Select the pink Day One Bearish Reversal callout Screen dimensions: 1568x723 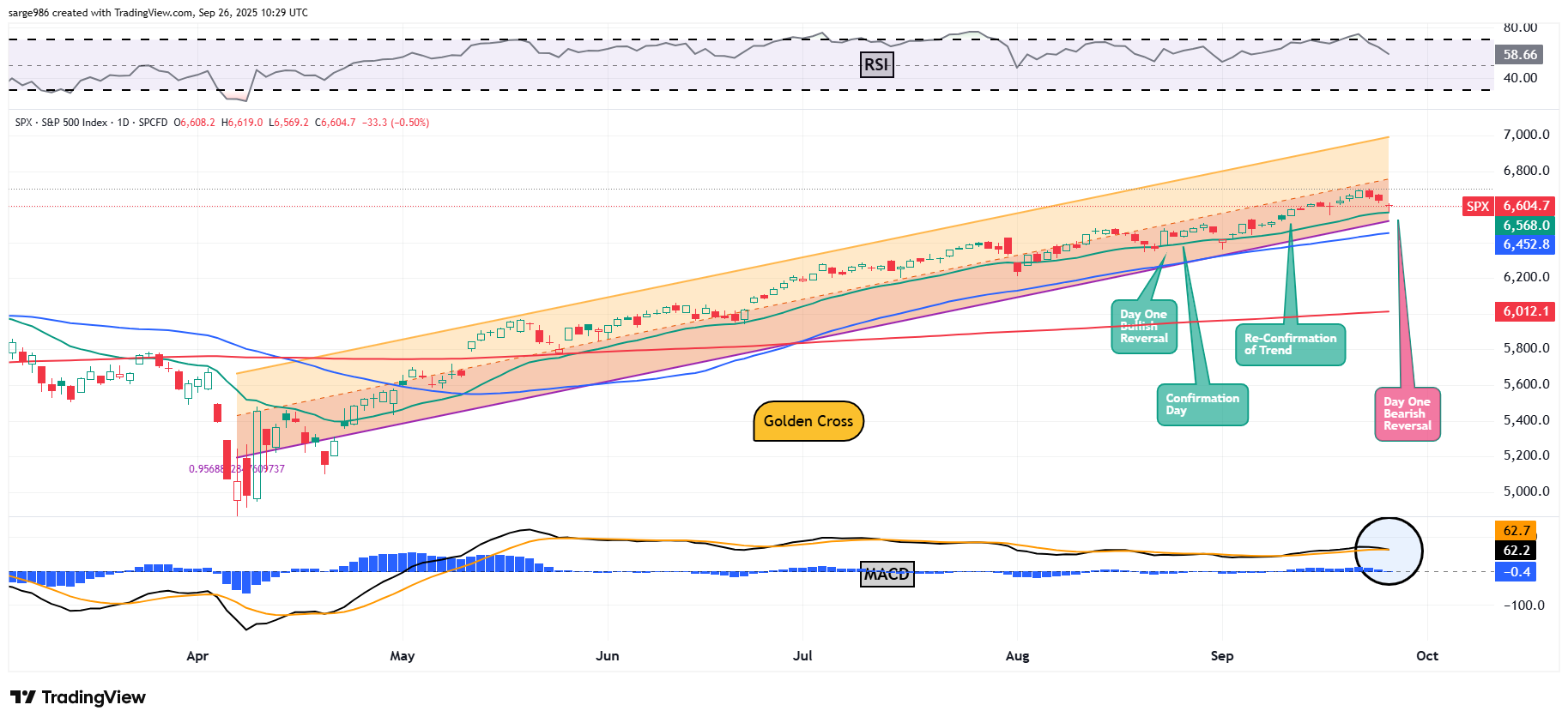click(1407, 414)
